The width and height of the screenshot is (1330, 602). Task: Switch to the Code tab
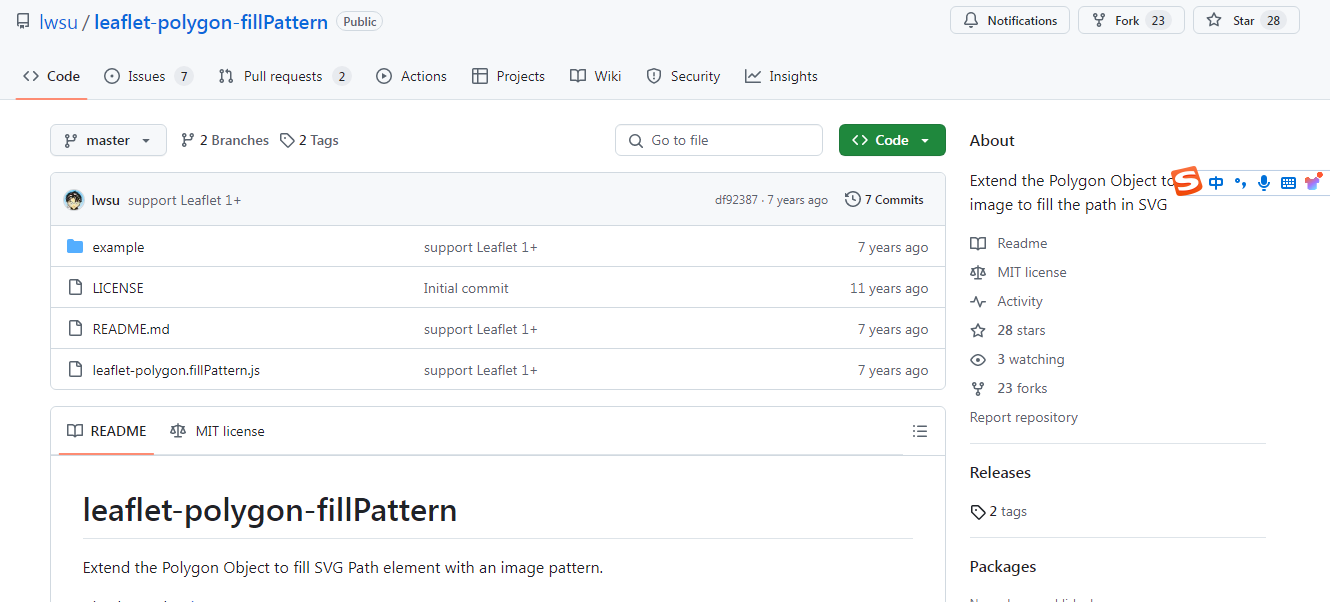(x=51, y=76)
